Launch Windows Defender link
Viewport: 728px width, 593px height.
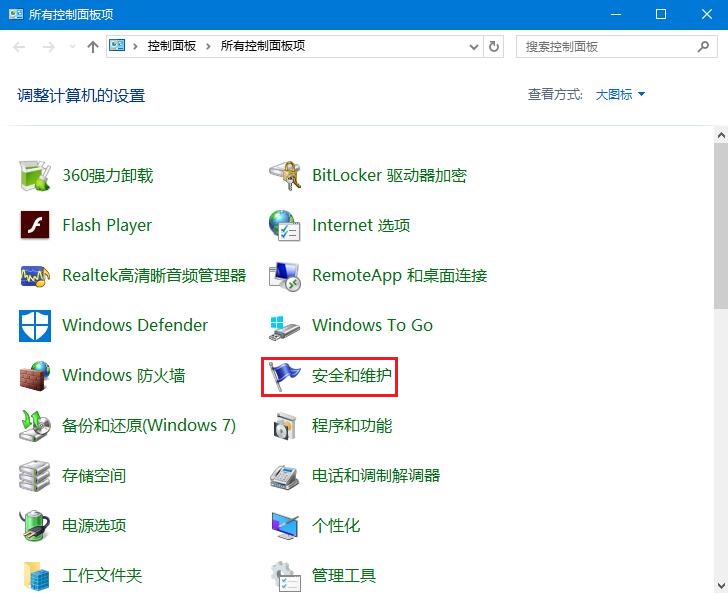[135, 325]
